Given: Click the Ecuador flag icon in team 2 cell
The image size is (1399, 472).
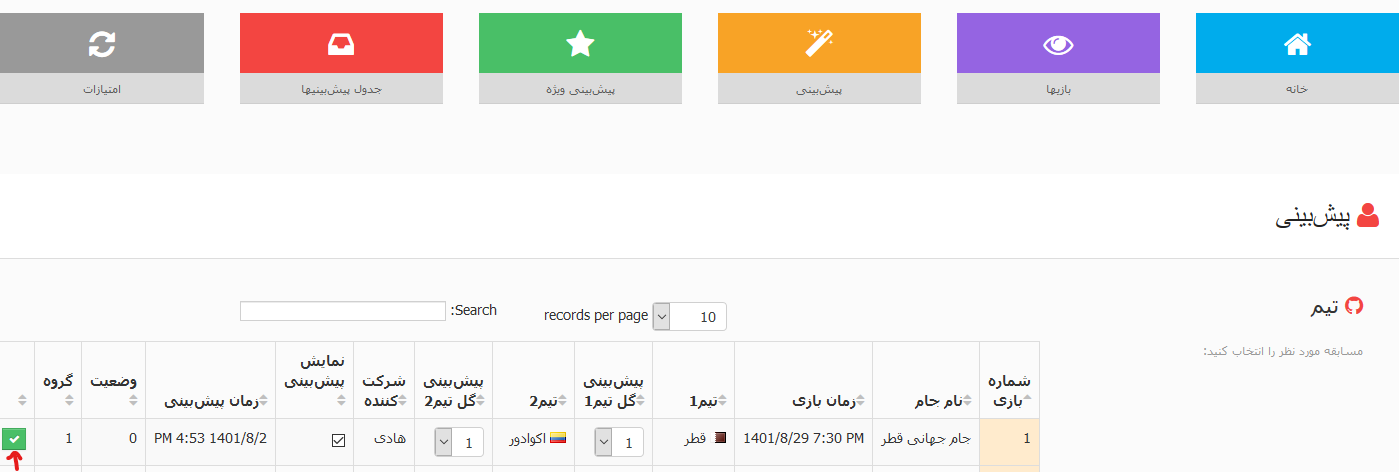Looking at the screenshot, I should (x=558, y=439).
